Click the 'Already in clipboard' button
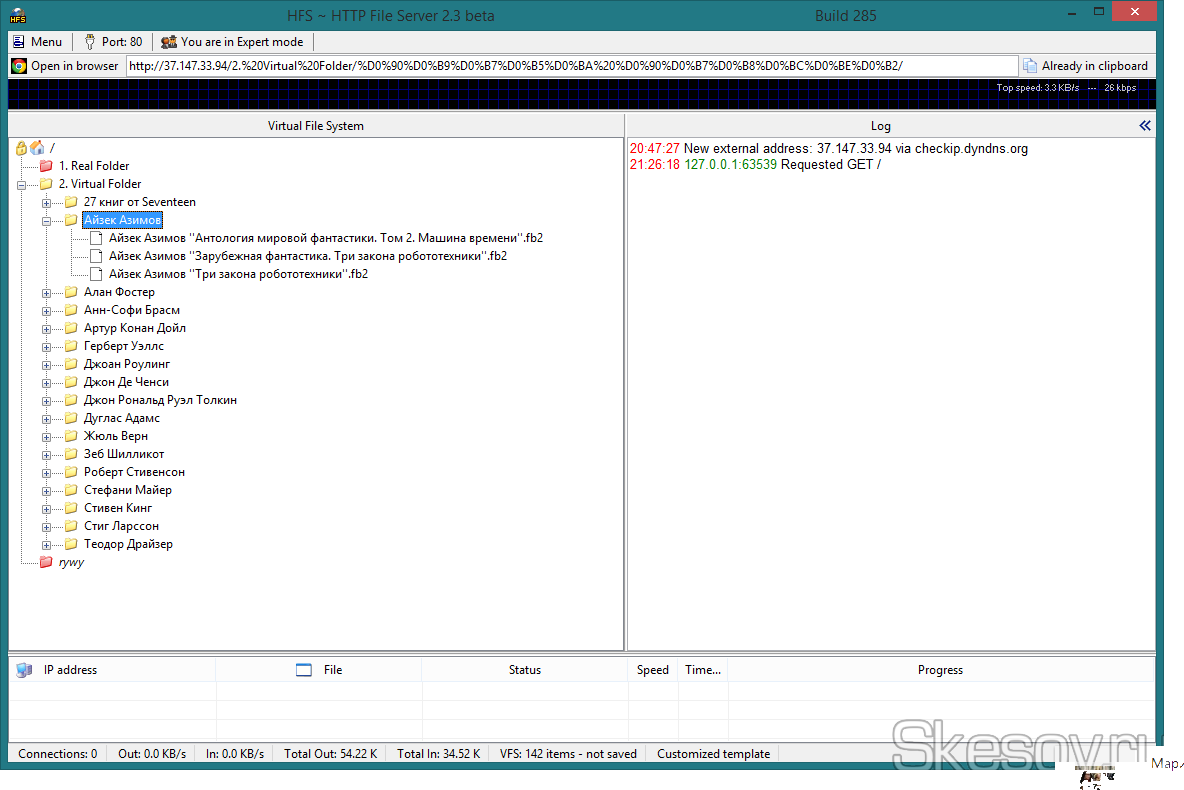Image resolution: width=1184 pixels, height=790 pixels. point(1086,66)
